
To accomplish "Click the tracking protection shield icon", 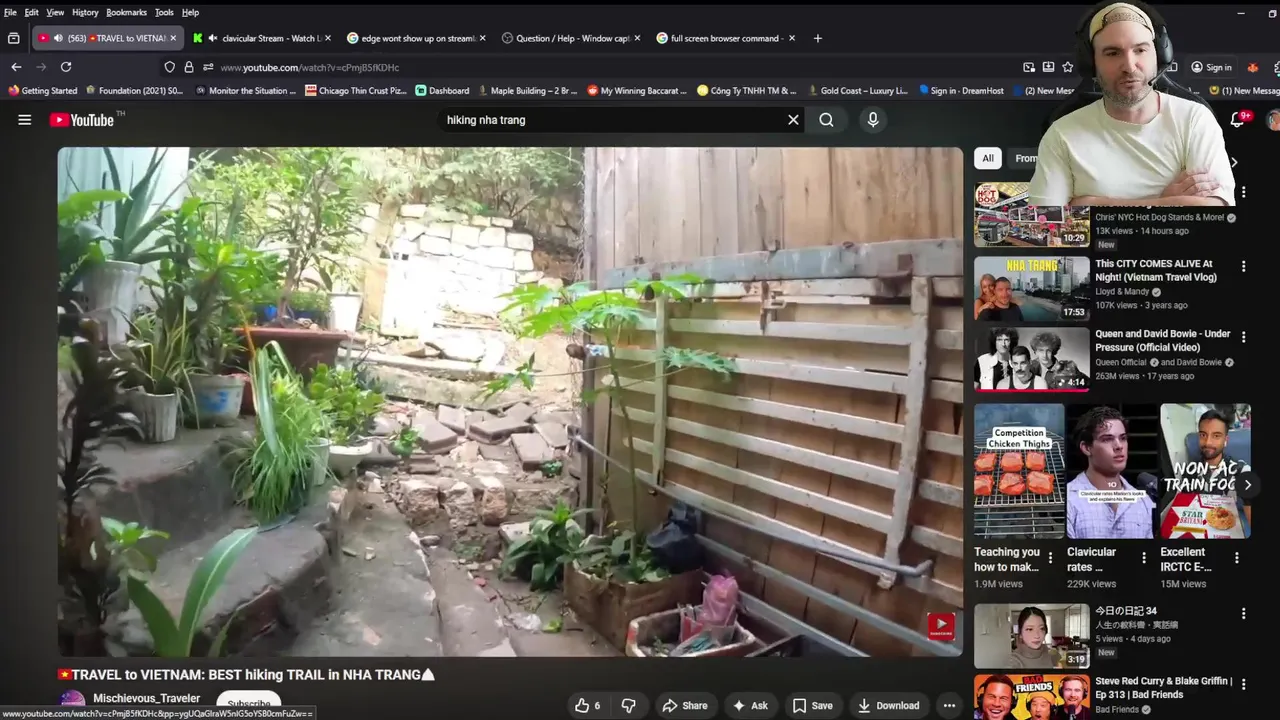I will (169, 67).
